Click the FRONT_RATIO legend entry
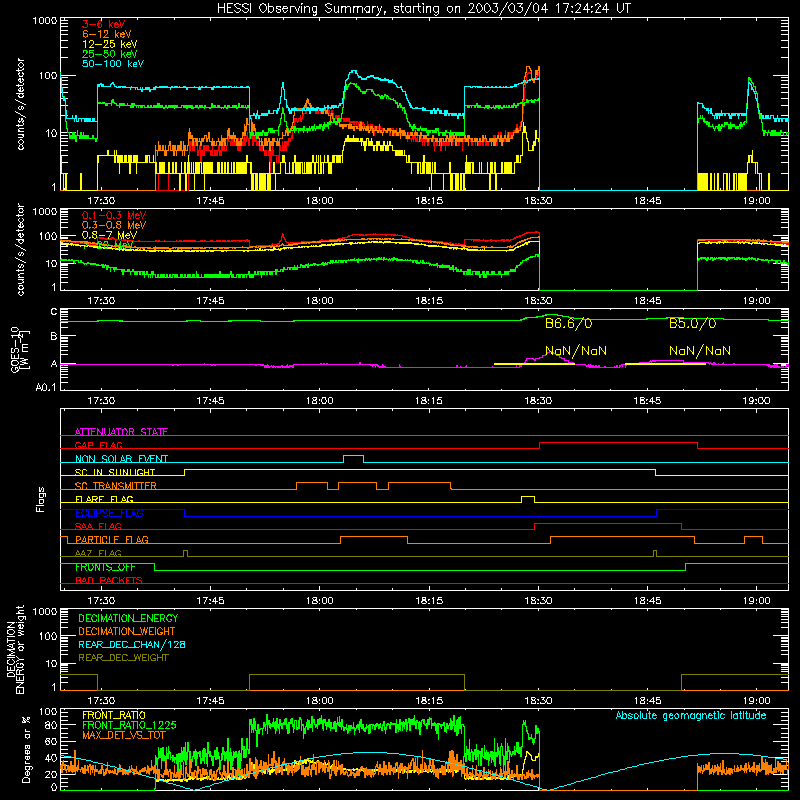 (114, 715)
